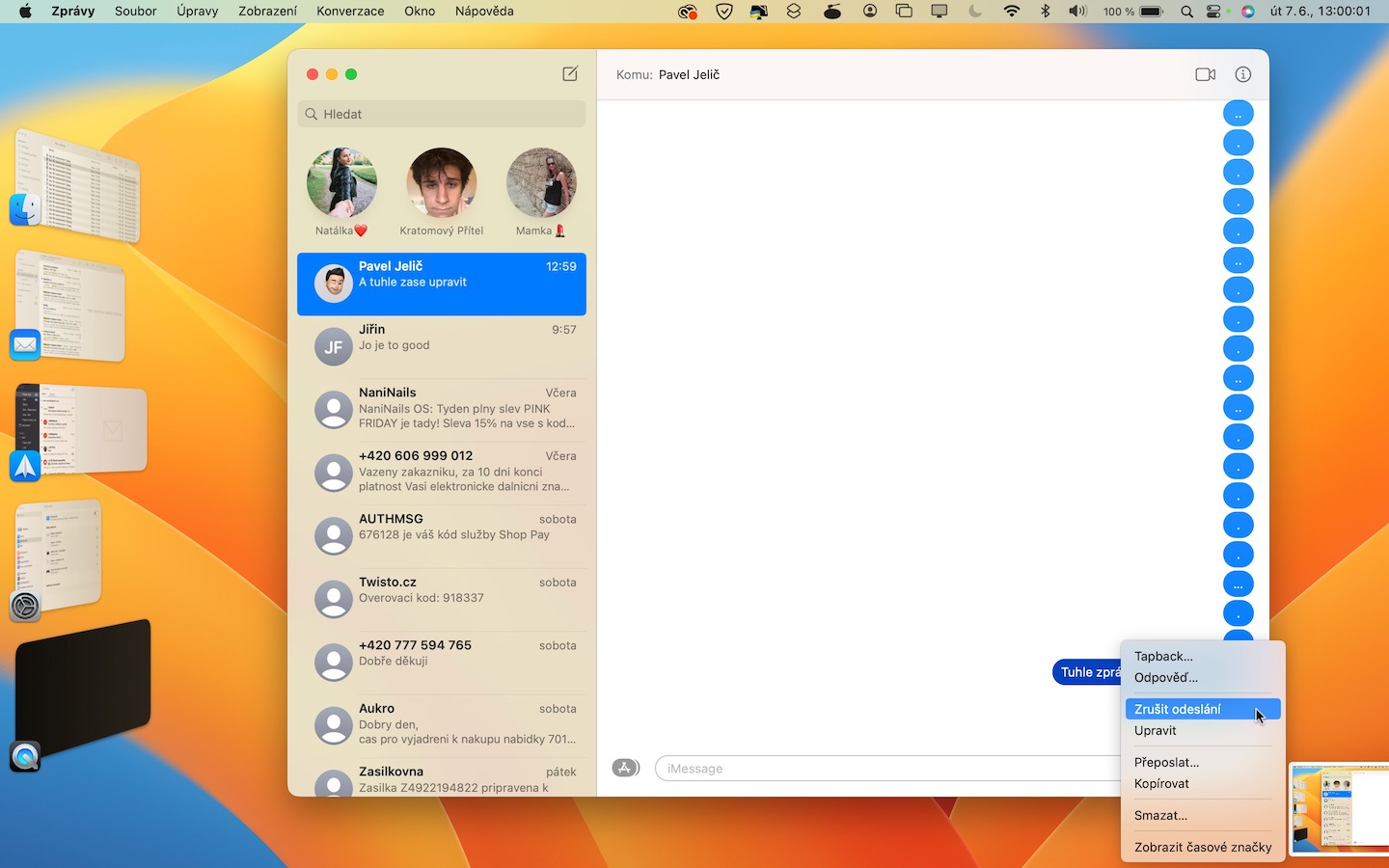Viewport: 1389px width, 868px height.
Task: Open the screenshot preview thumbnail
Action: [x=1339, y=808]
